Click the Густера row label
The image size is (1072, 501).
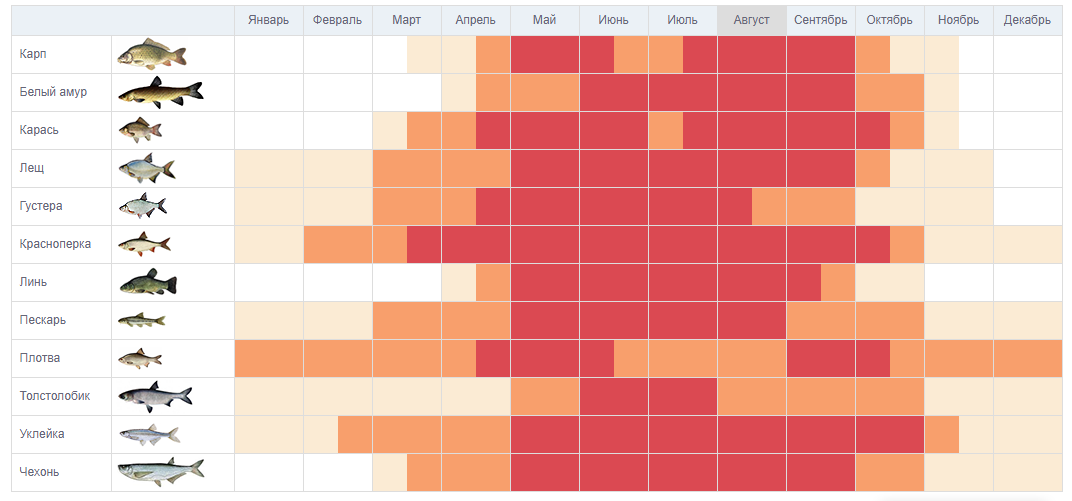click(41, 206)
